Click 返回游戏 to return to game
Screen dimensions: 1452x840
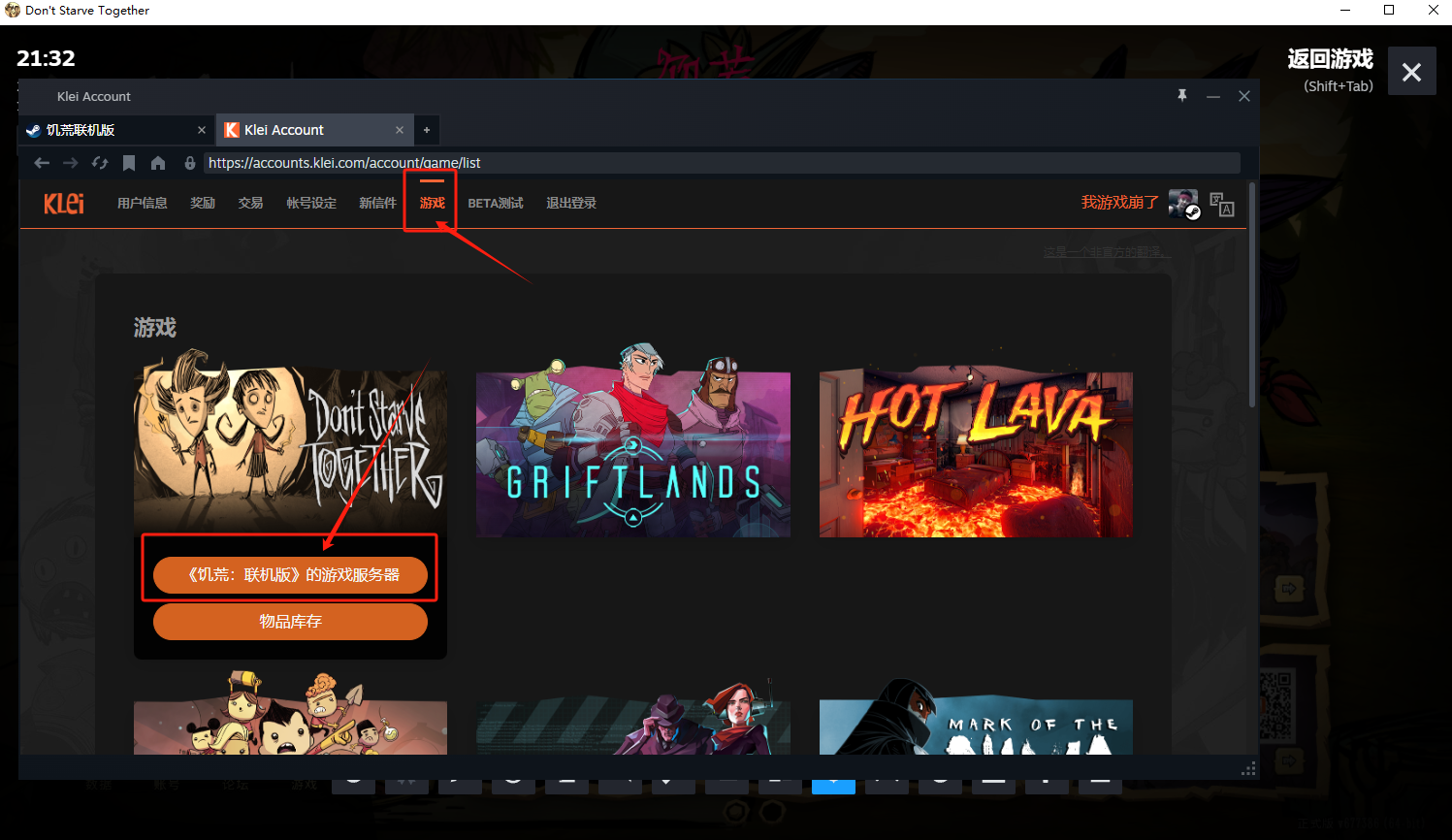coord(1331,59)
